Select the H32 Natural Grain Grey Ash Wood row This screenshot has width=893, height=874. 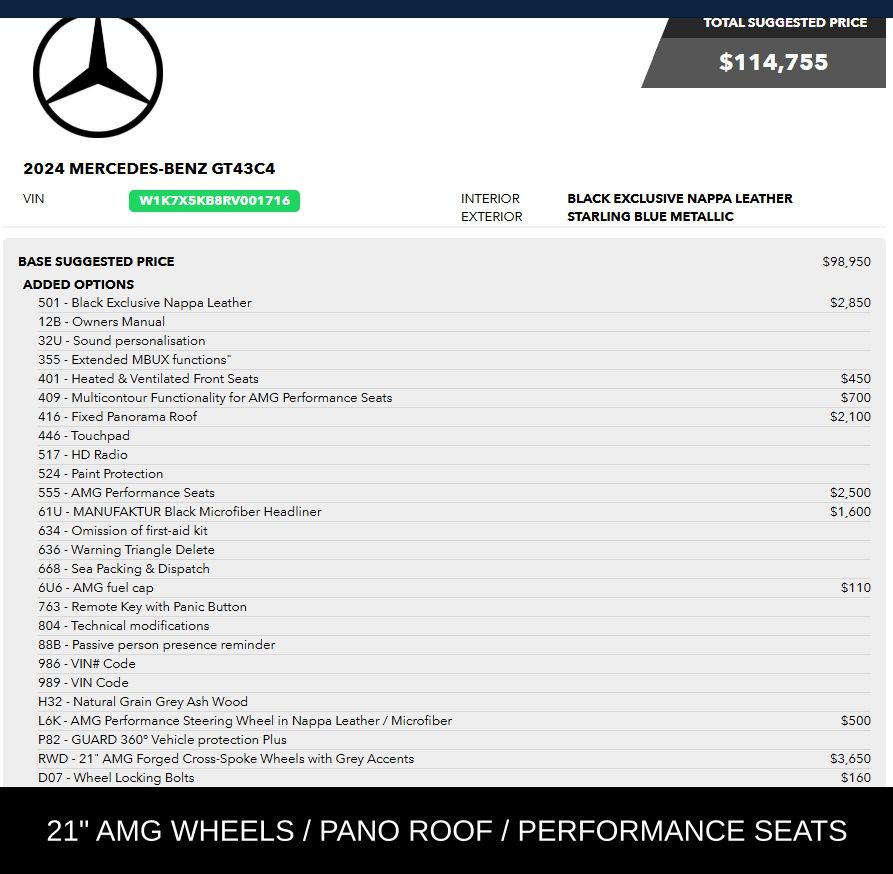454,701
